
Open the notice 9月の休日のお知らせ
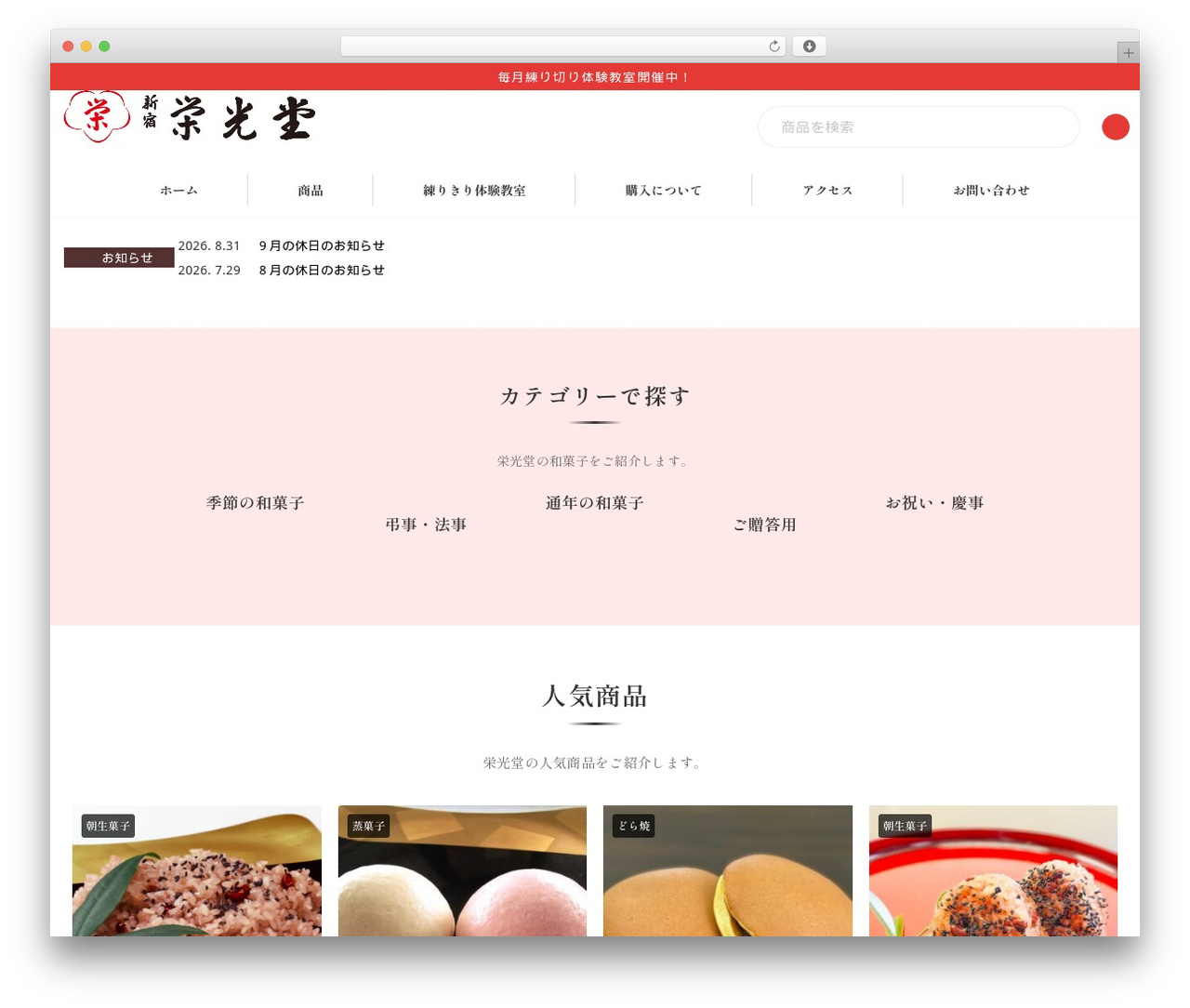[x=322, y=245]
